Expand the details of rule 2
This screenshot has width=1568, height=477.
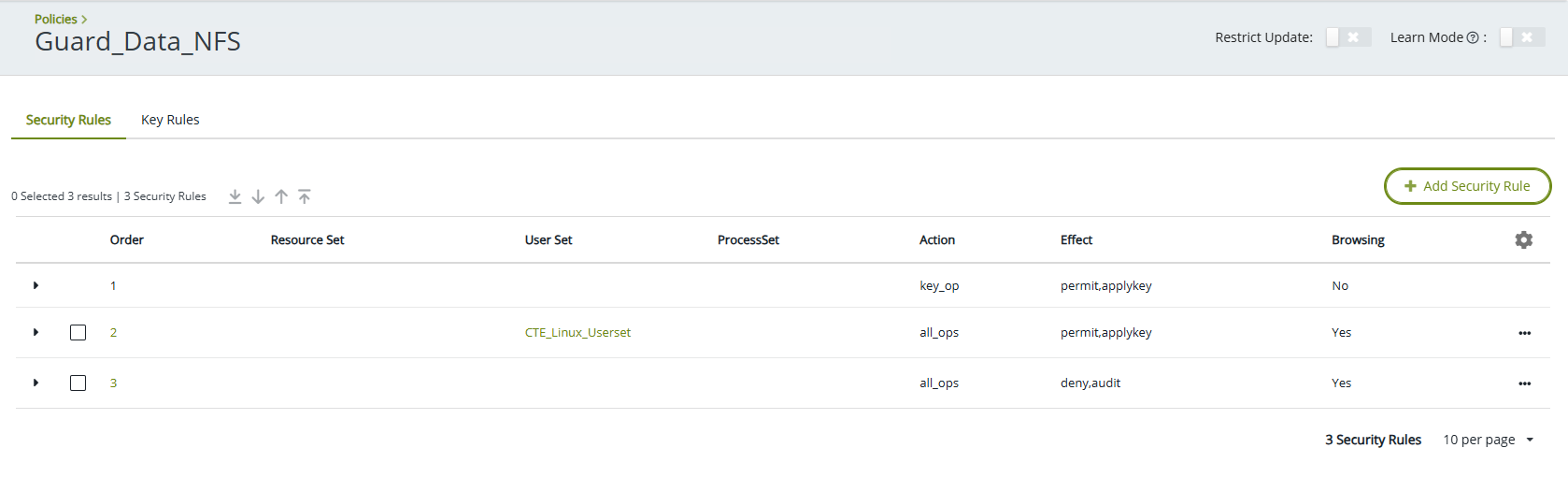click(x=36, y=332)
